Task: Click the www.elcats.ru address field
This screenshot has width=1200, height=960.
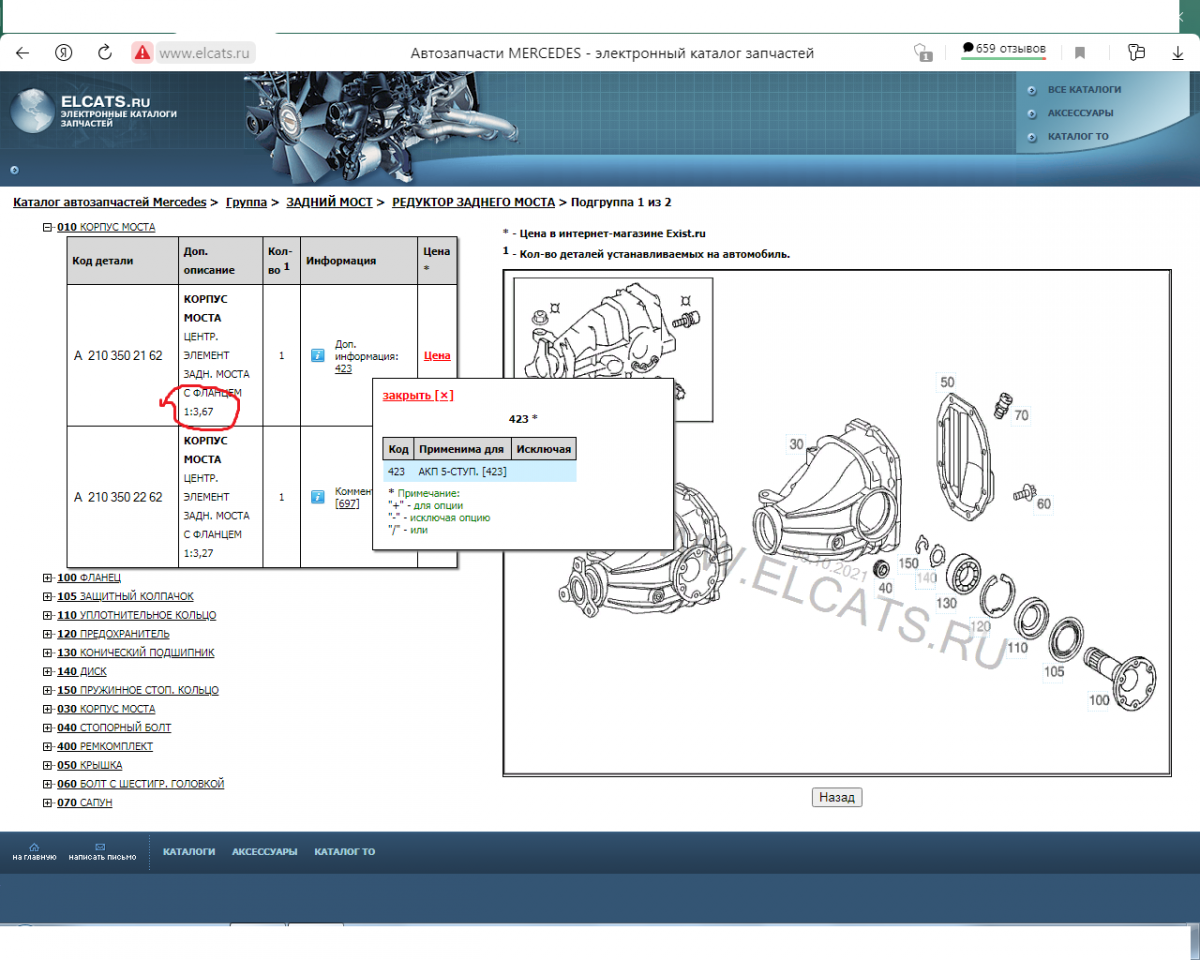Action: click(x=205, y=53)
